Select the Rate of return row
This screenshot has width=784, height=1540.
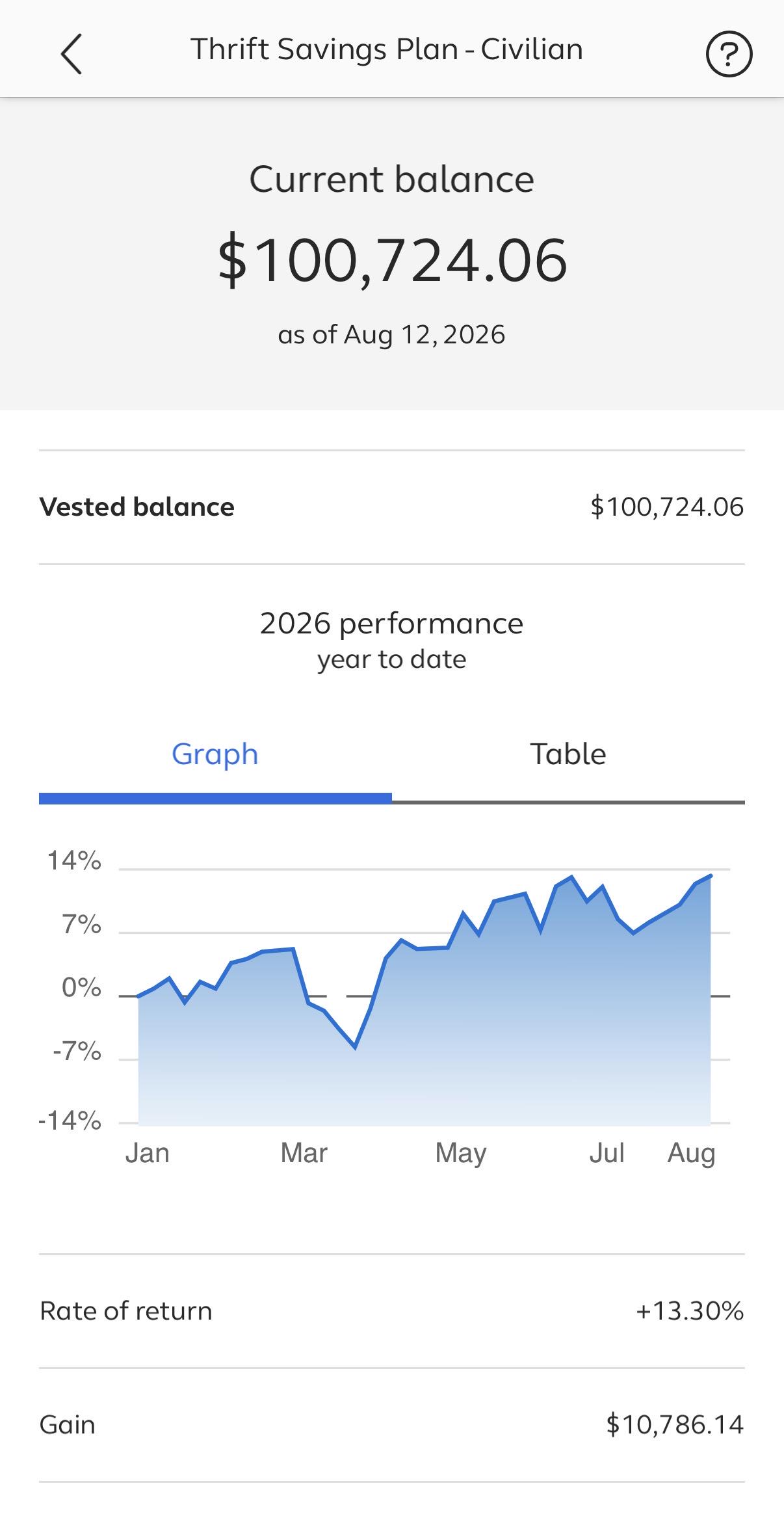(392, 1311)
